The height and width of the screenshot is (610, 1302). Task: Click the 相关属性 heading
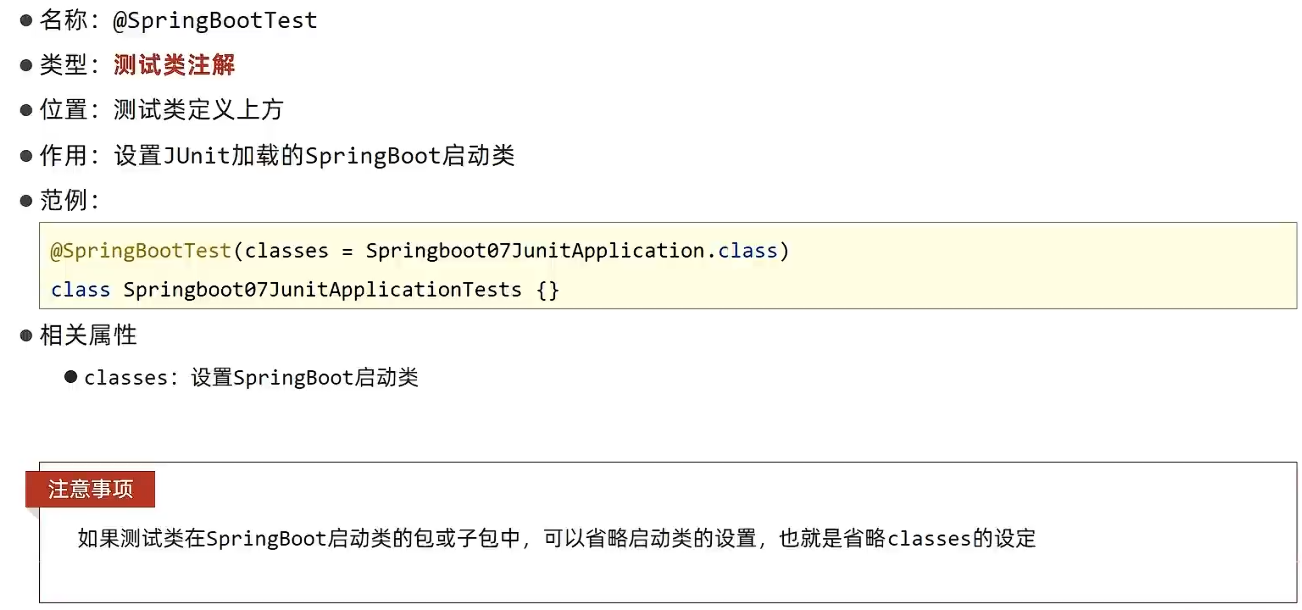[x=88, y=336]
